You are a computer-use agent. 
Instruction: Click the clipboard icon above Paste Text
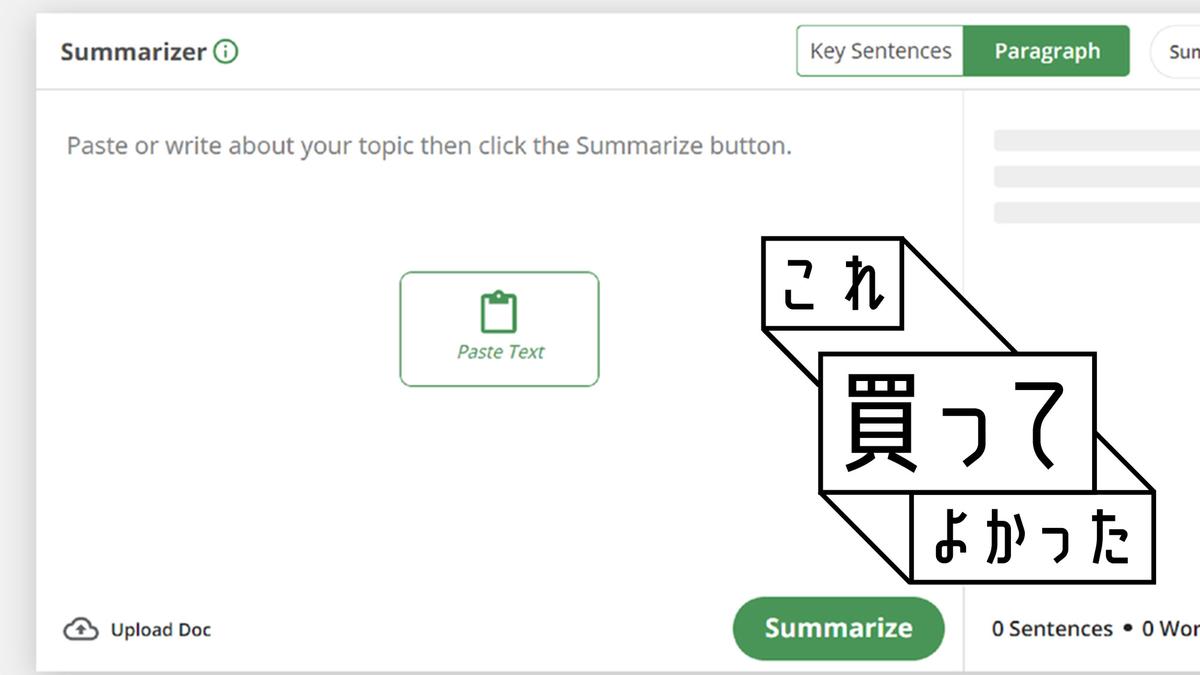pyautogui.click(x=499, y=312)
